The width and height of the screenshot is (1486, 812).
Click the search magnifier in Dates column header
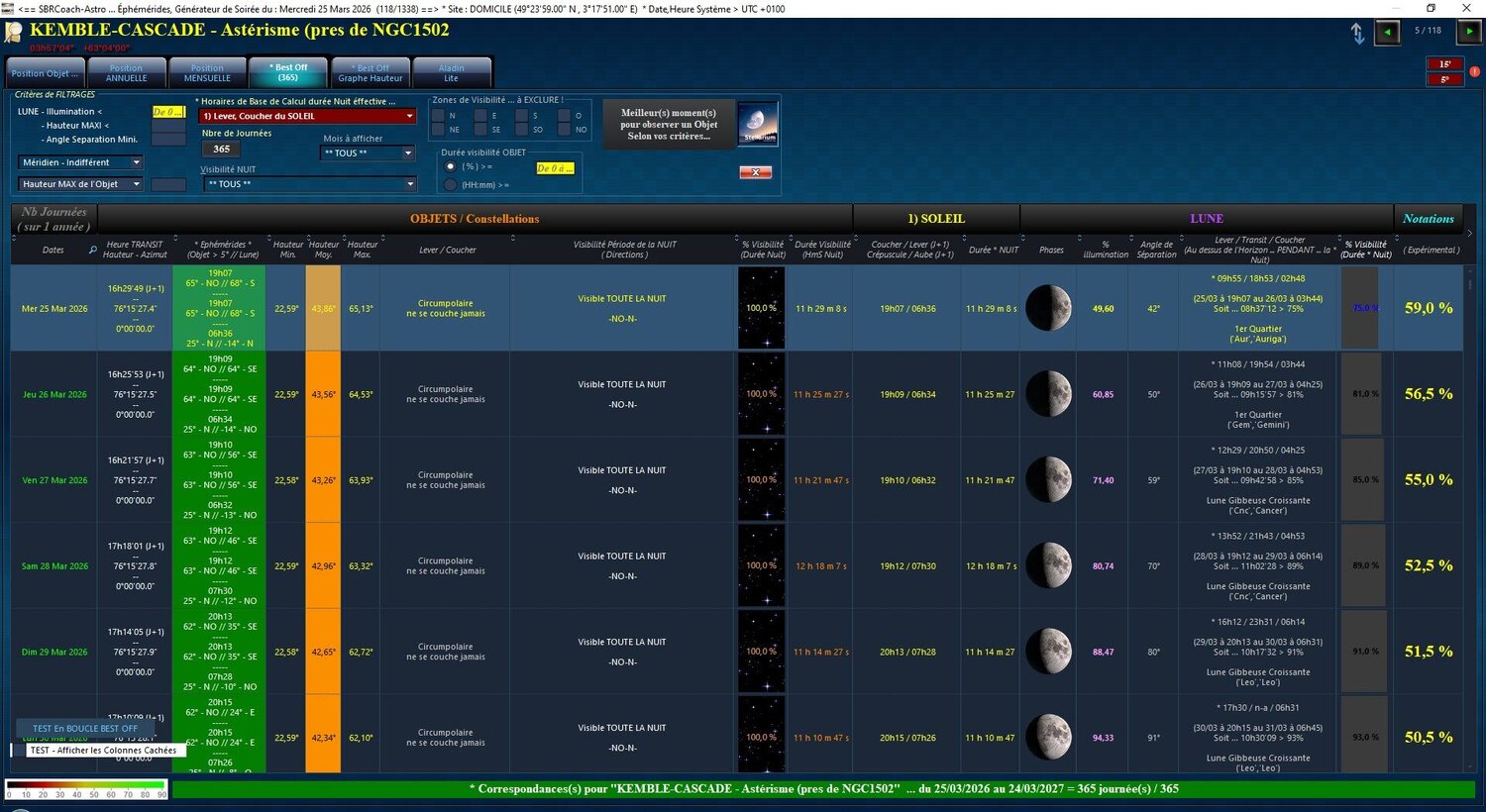pos(92,250)
